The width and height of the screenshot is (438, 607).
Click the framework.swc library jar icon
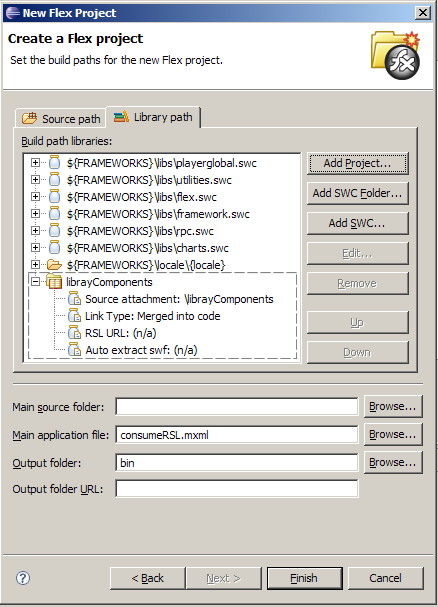55,214
